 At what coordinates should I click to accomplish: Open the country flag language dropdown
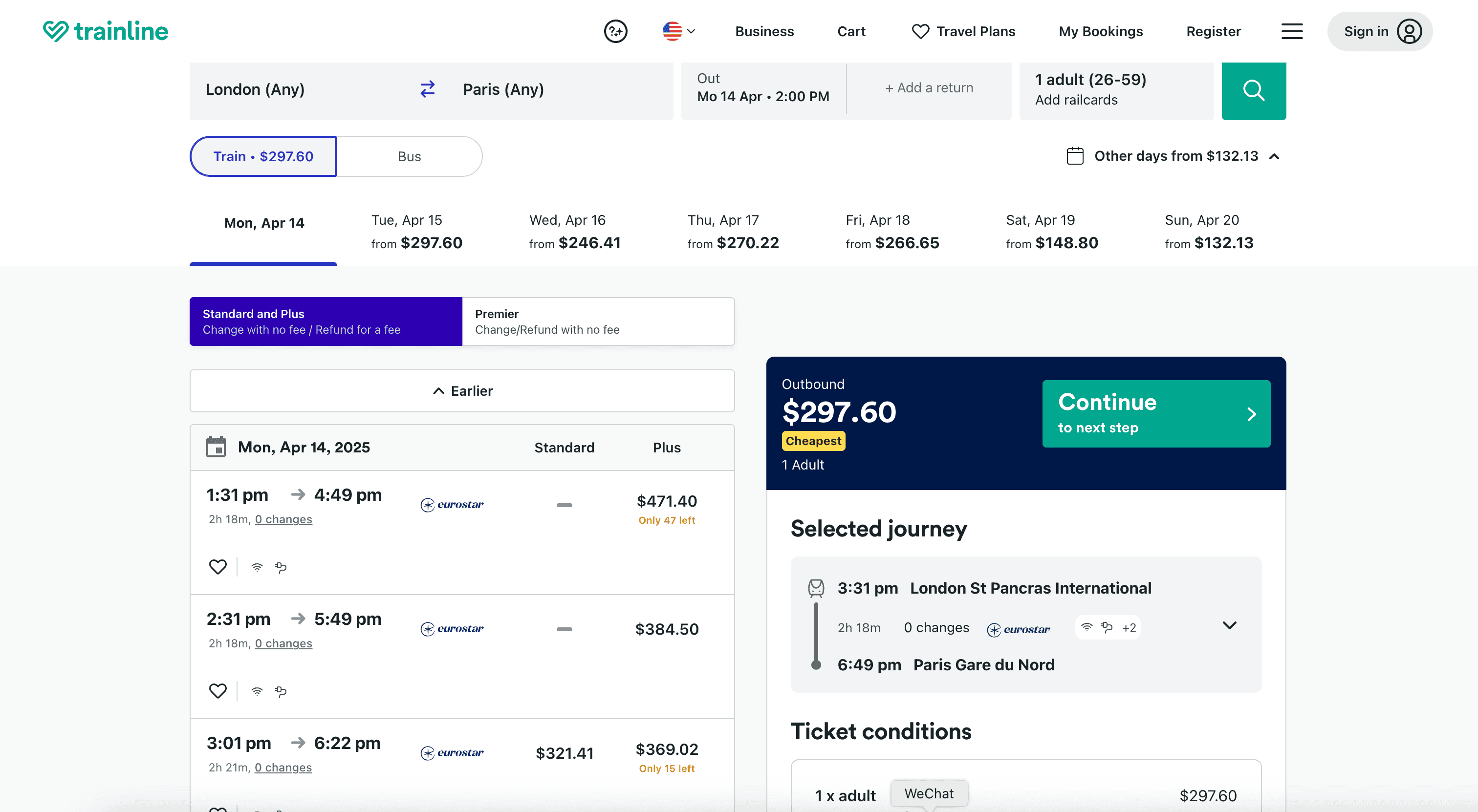tap(679, 31)
